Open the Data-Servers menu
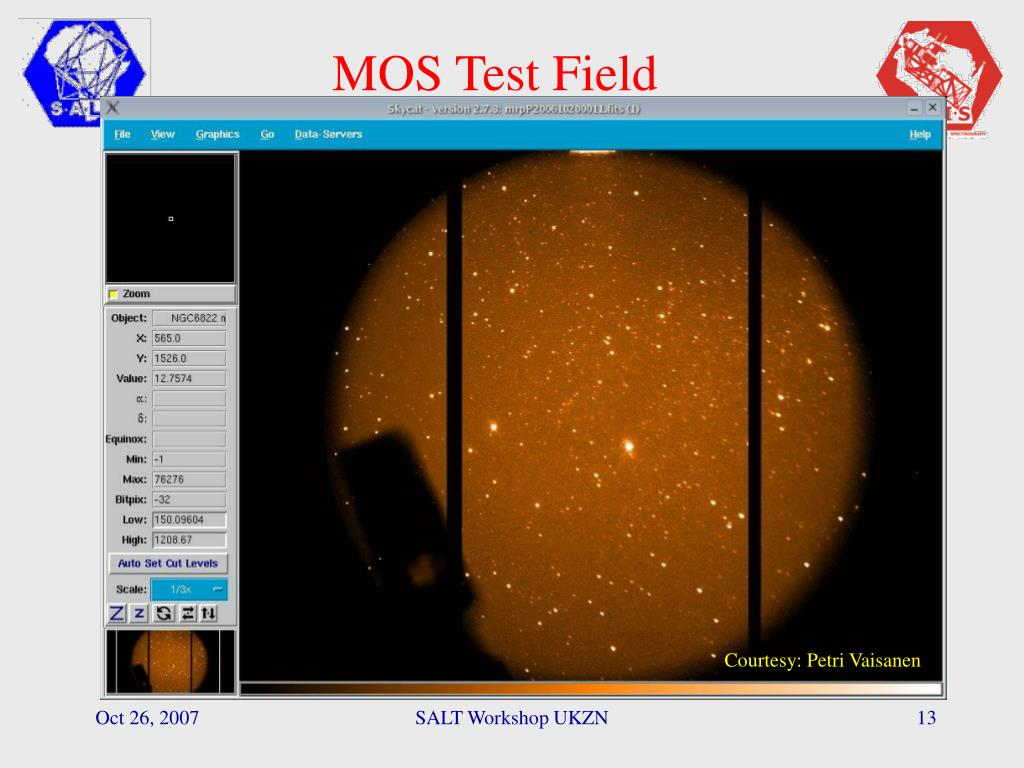This screenshot has width=1024, height=768. [328, 134]
